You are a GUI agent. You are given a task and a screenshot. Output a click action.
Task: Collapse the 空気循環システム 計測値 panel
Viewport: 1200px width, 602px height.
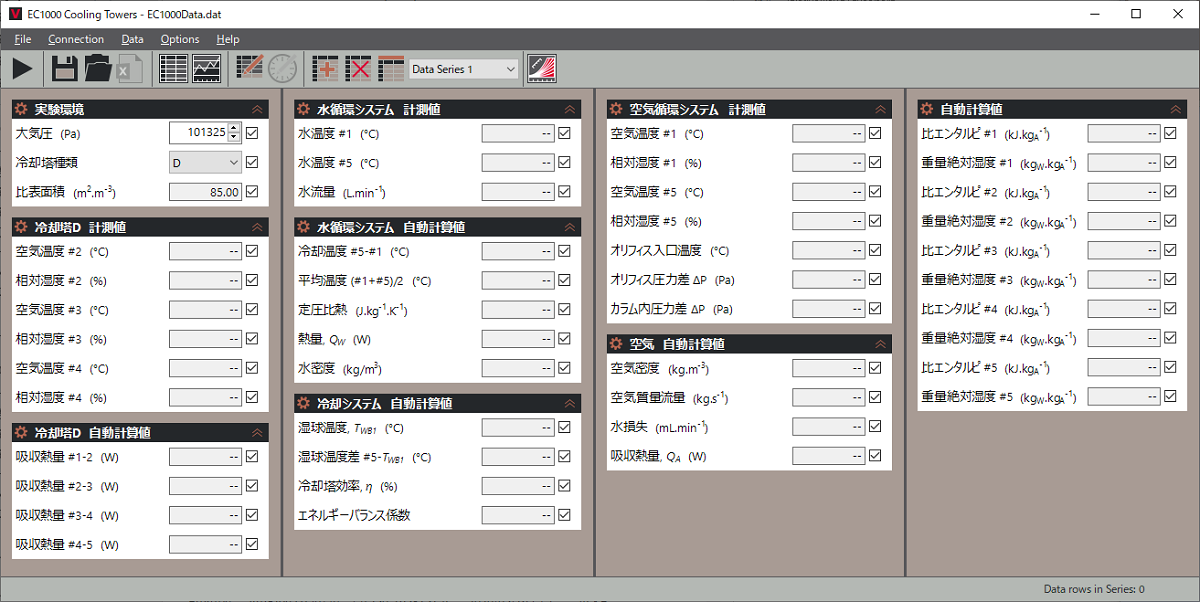880,109
